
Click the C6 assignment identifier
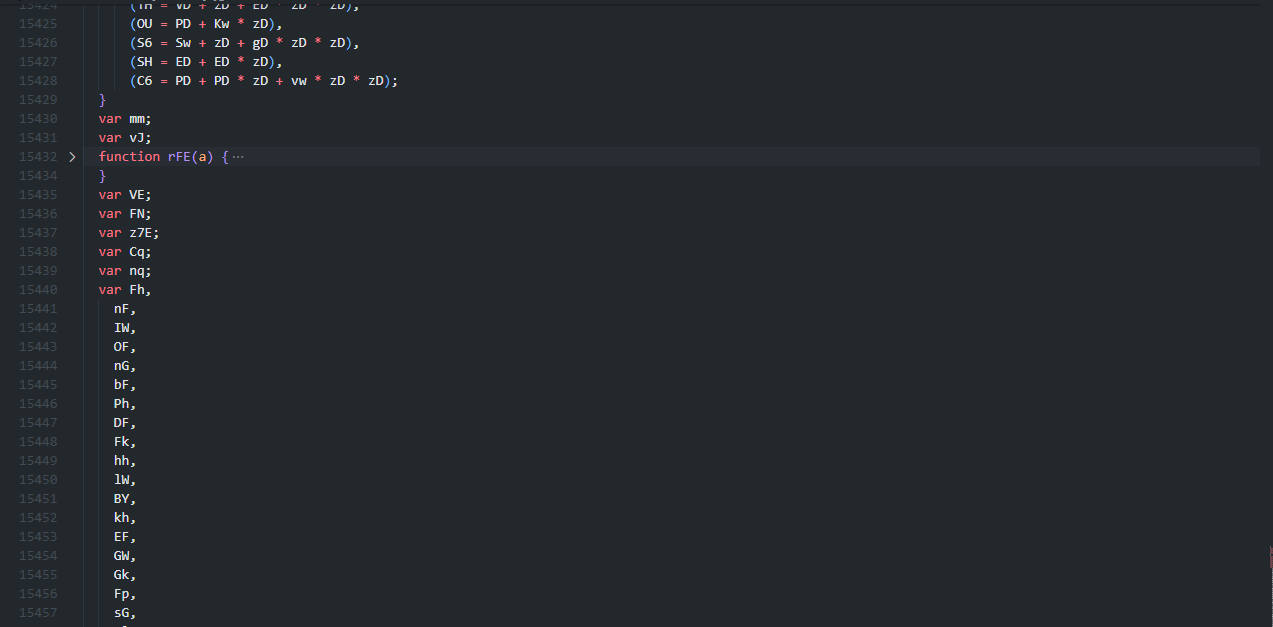tap(144, 81)
